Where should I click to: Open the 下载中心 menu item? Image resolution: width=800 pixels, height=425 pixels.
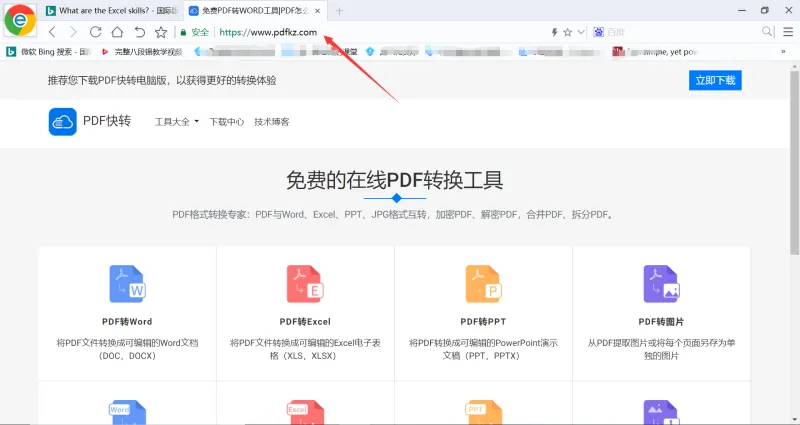(227, 122)
